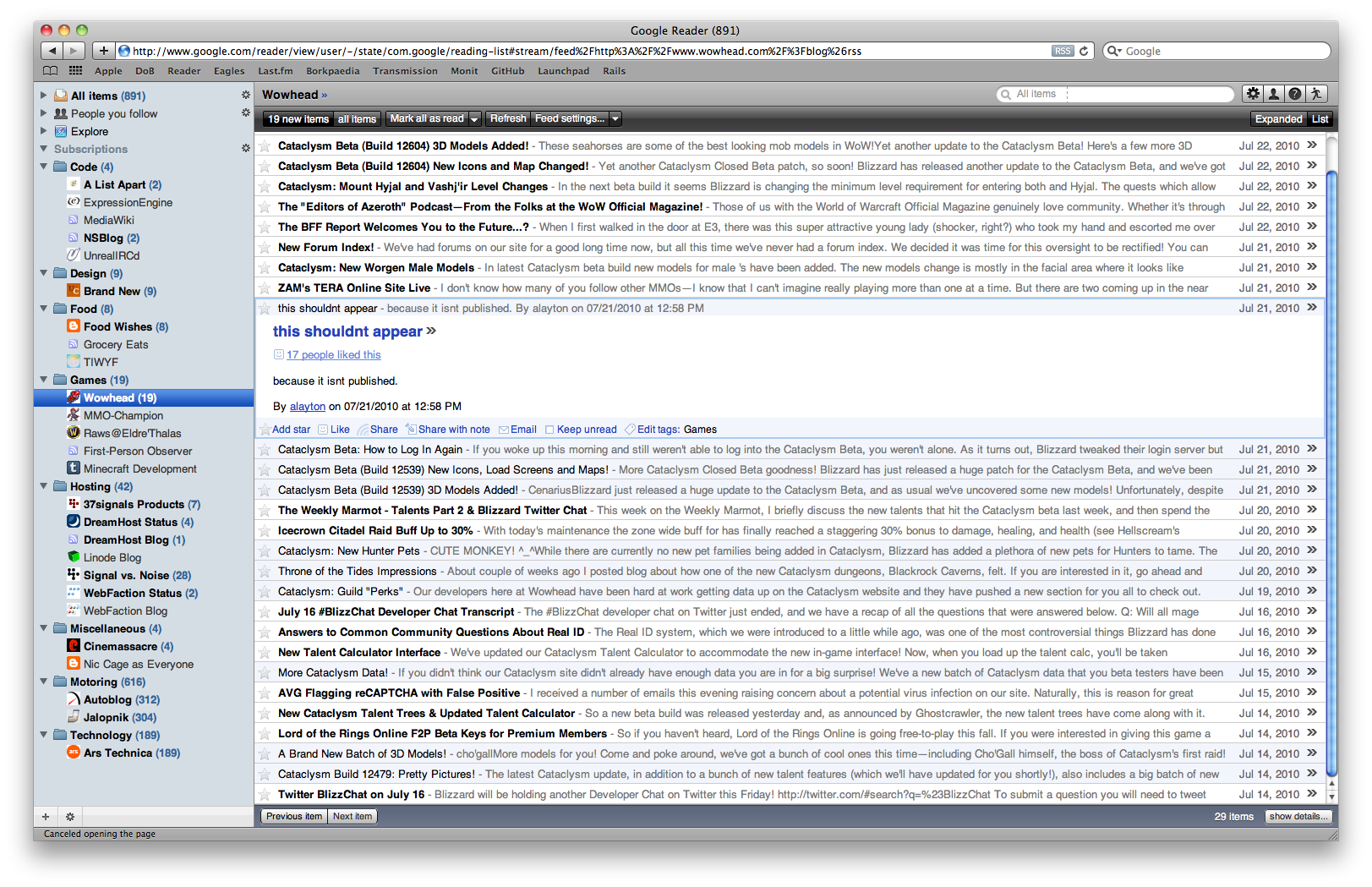The image size is (1372, 887).
Task: Open help via the question mark icon
Action: click(1294, 94)
